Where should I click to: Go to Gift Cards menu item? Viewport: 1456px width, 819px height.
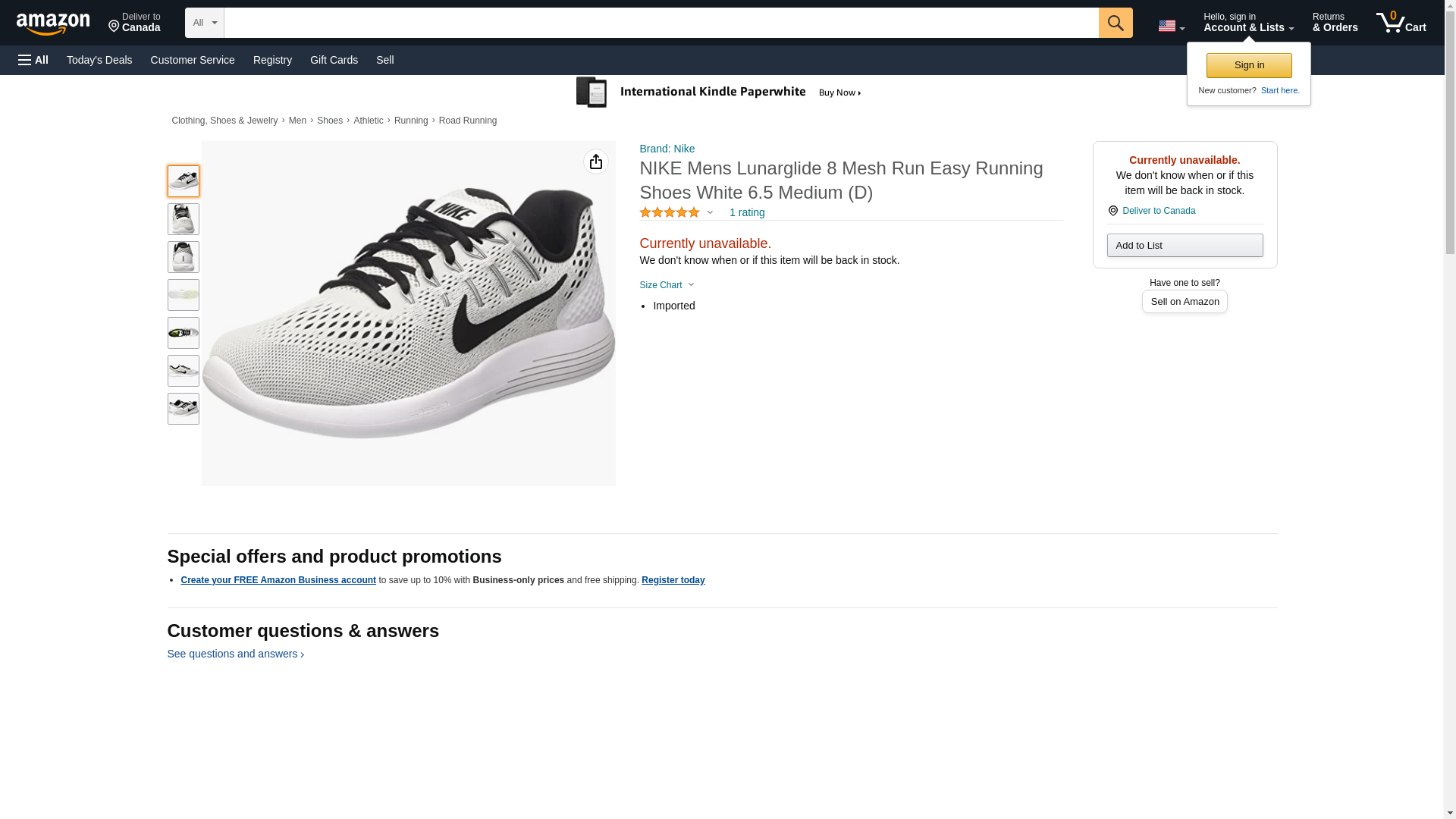click(334, 60)
